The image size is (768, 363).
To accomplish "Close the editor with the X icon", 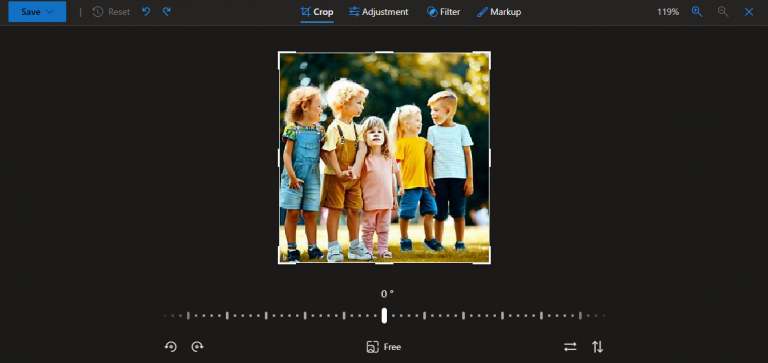I will 749,12.
